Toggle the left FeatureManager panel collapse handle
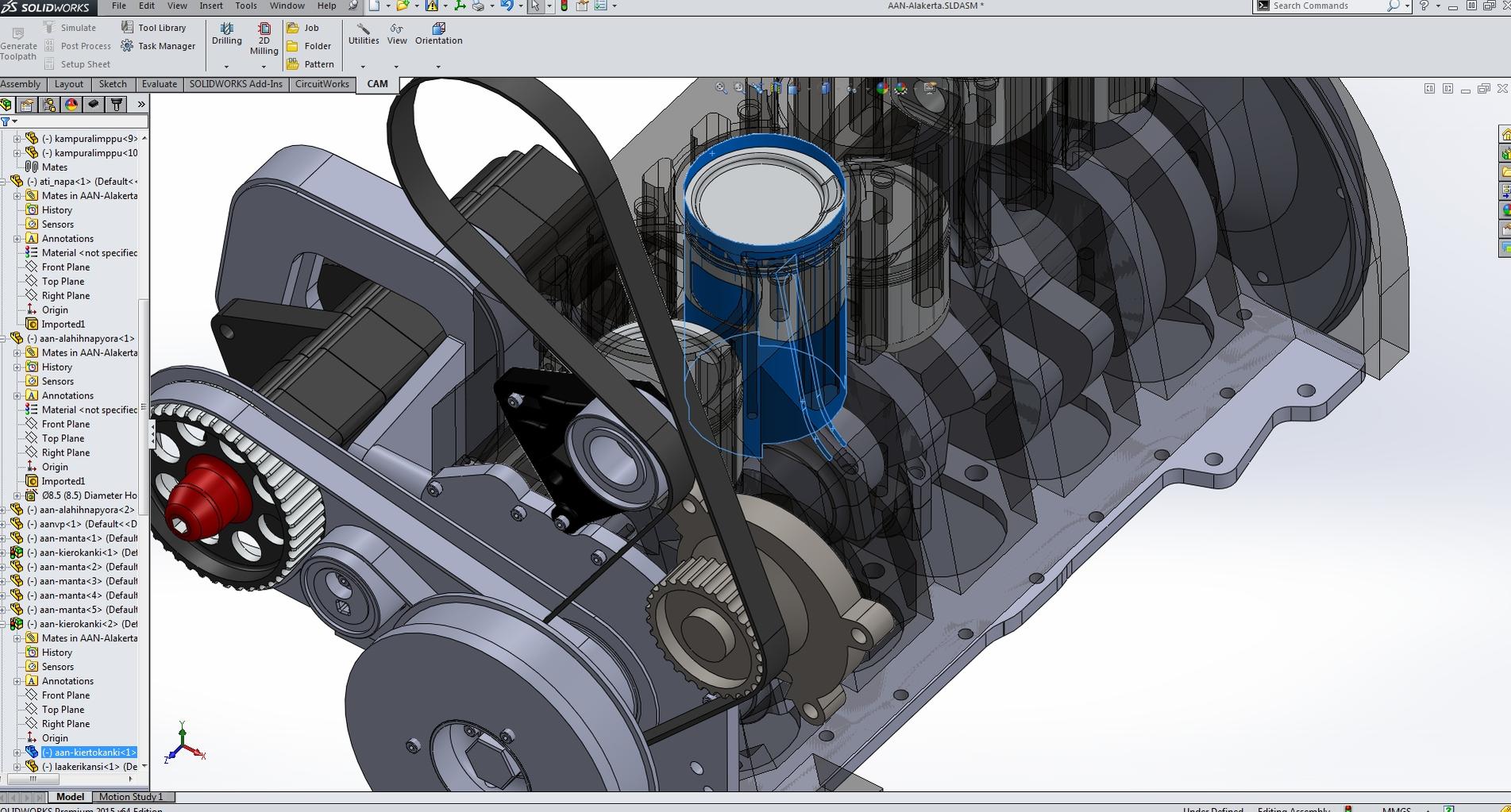This screenshot has height=812, width=1511. click(x=151, y=435)
